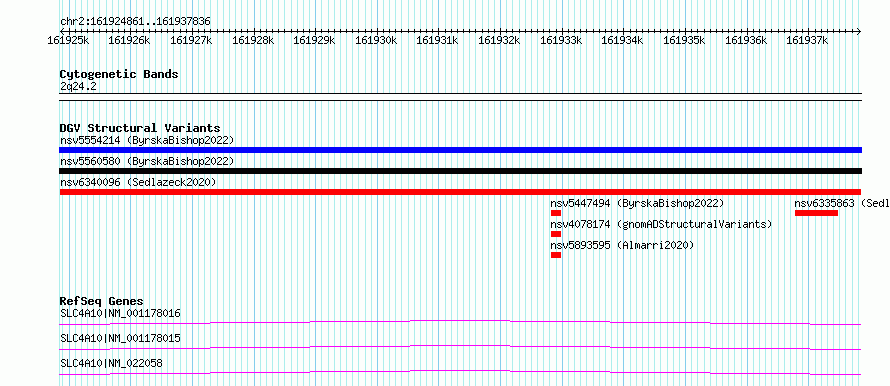Open the nsv6335863 label

842,203
